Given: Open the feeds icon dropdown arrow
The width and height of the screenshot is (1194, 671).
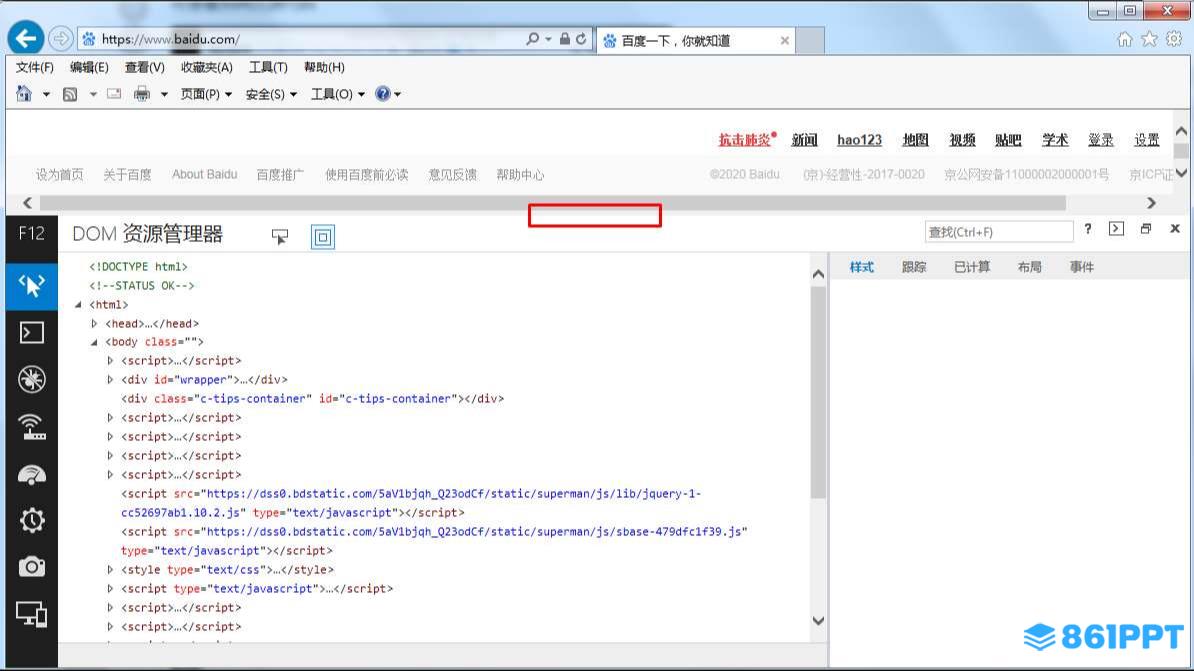Looking at the screenshot, I should [x=93, y=94].
